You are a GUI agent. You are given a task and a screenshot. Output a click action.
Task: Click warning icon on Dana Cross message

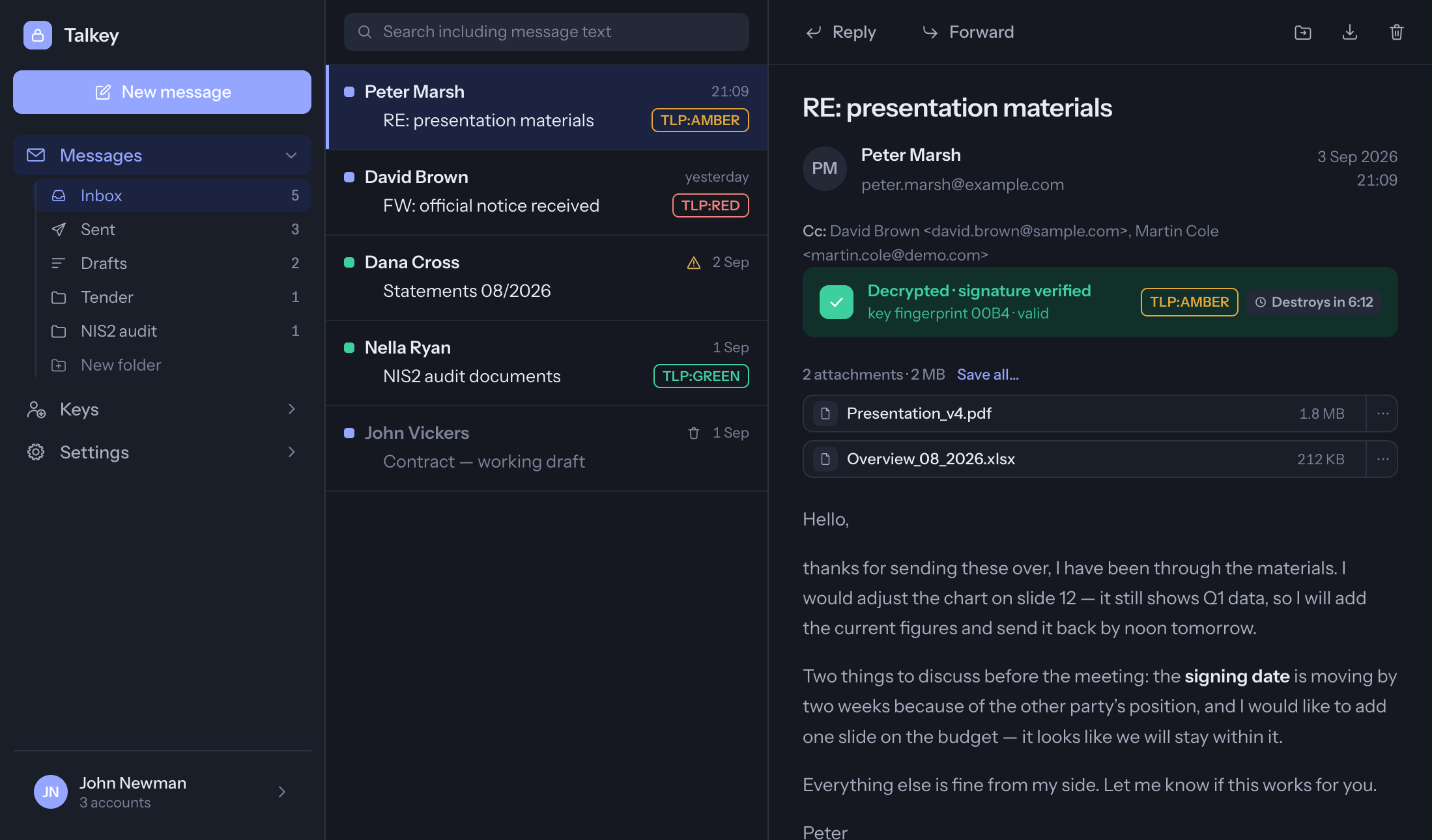coord(694,262)
